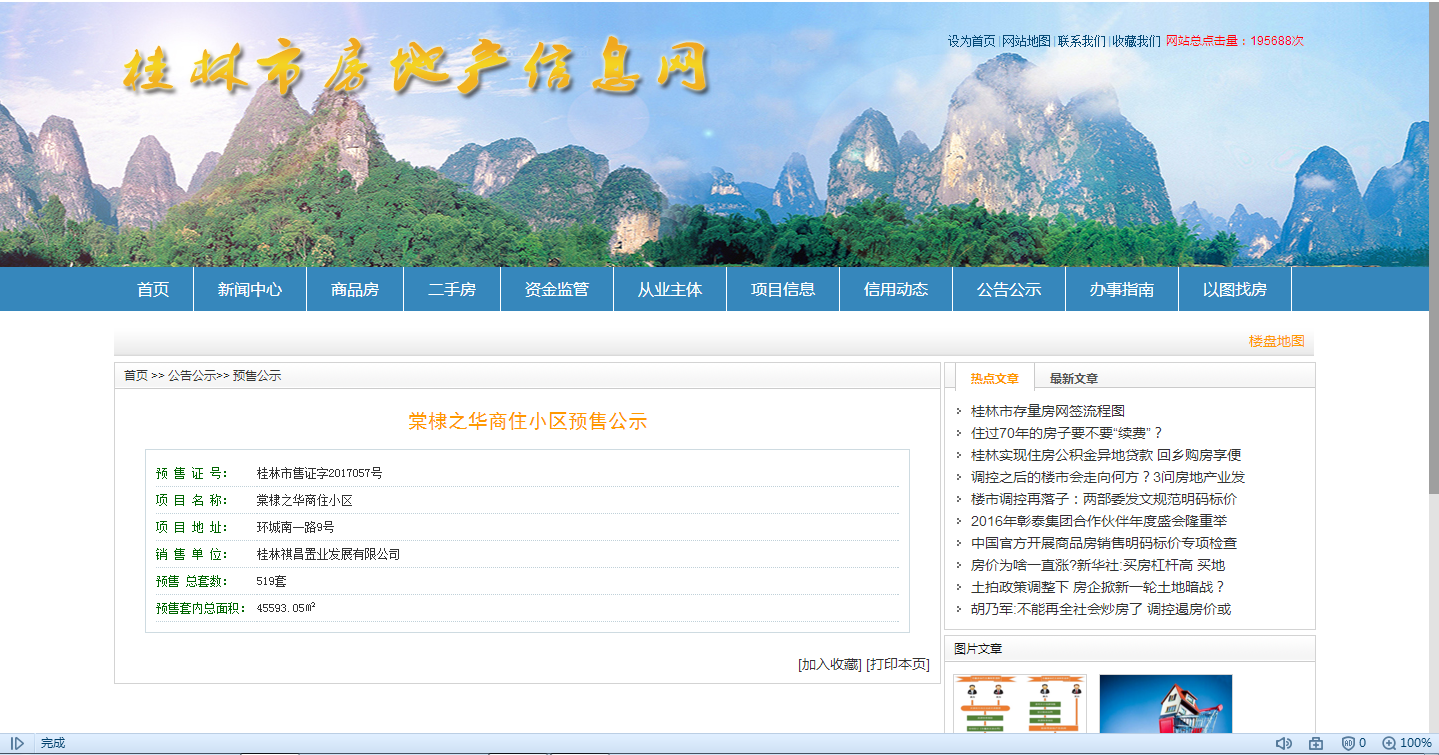
Task: Open the 楼盘地图 link
Action: 1276,341
